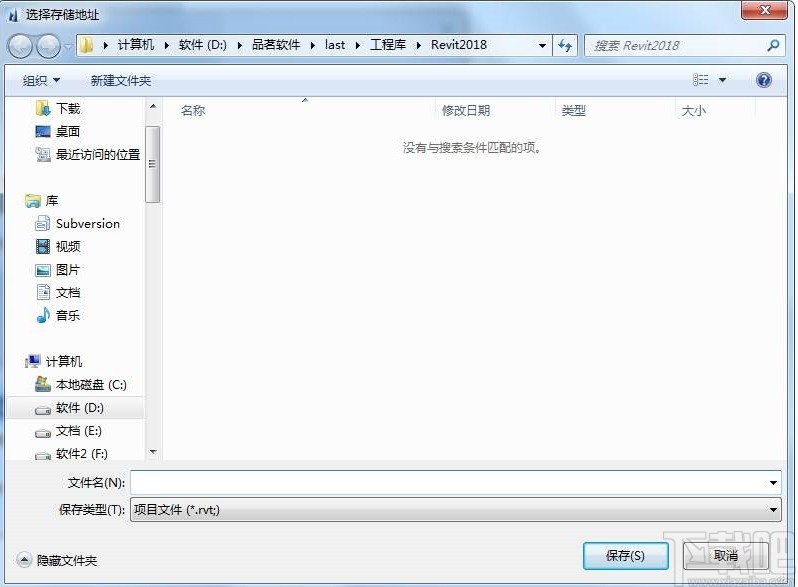This screenshot has height=587, width=798.
Task: Expand the arrow after 计算机 breadcrumb
Action: [166, 45]
